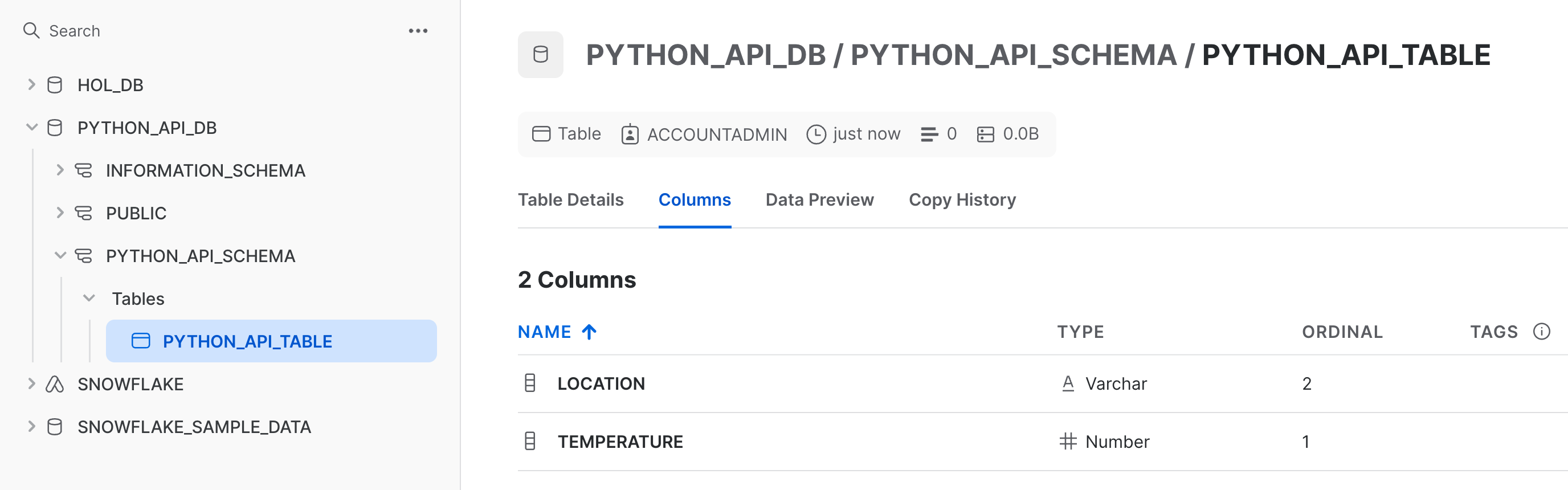Collapse the Tables folder
This screenshot has height=490, width=1568.
tap(89, 298)
